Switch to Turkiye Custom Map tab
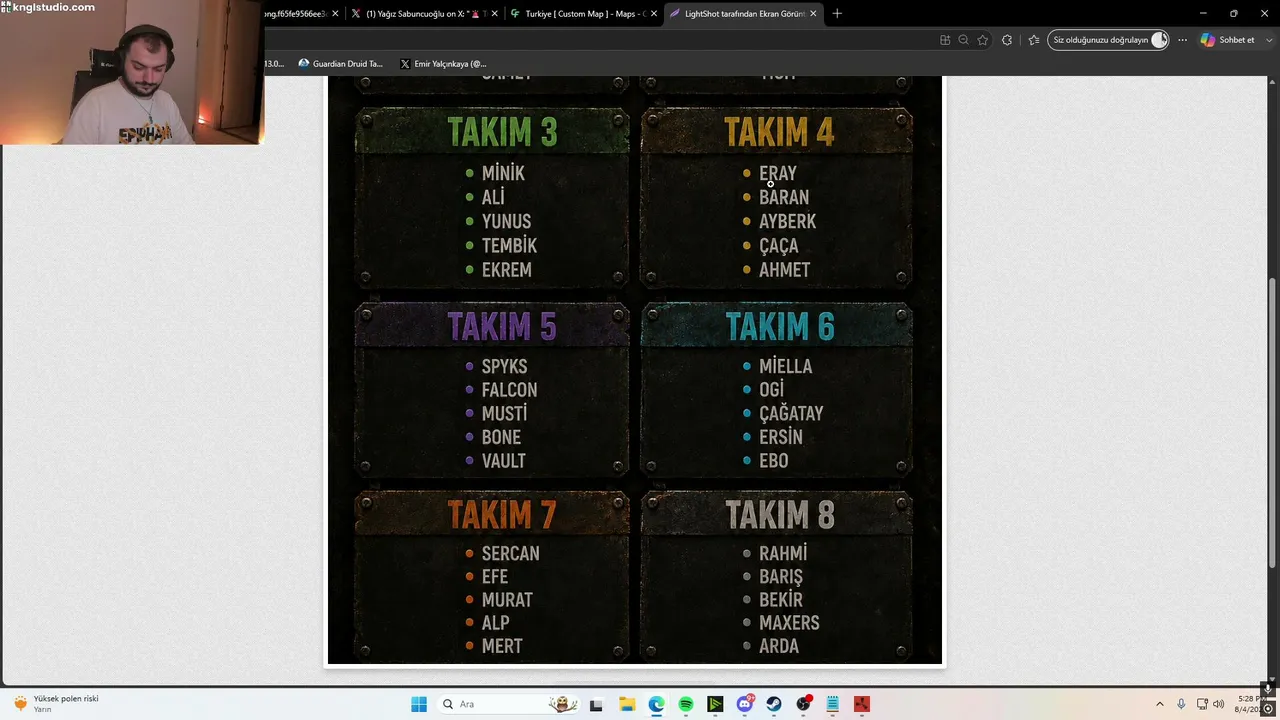Image resolution: width=1280 pixels, height=720 pixels. pos(584,14)
